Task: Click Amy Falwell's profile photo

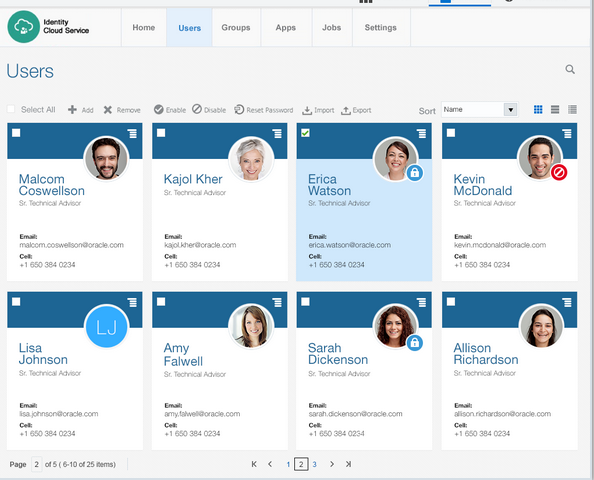Action: click(x=251, y=327)
